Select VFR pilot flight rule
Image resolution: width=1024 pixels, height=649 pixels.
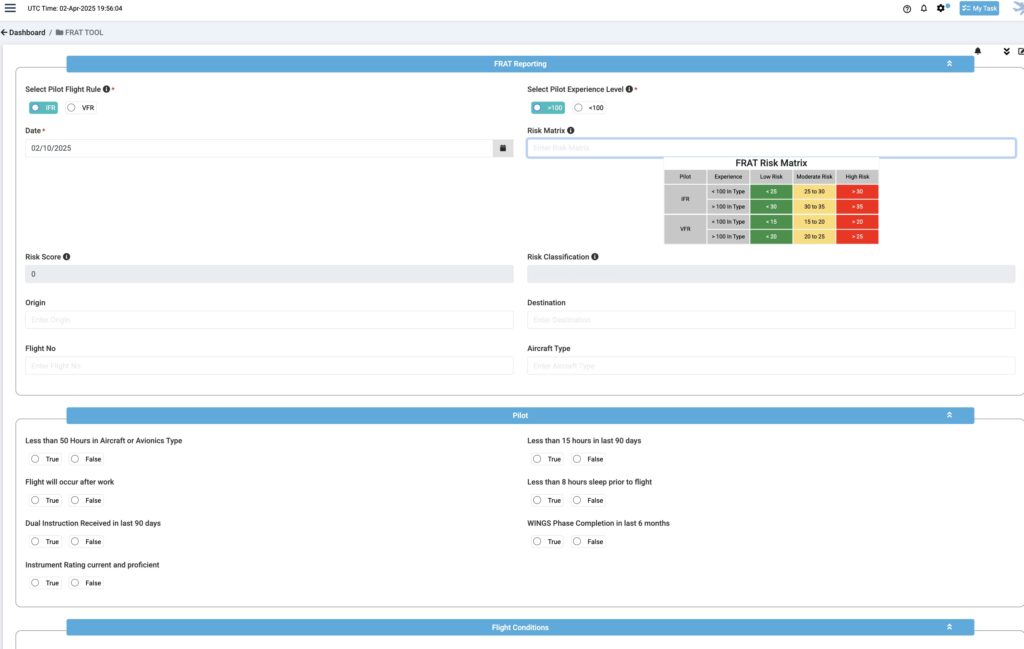[72, 108]
